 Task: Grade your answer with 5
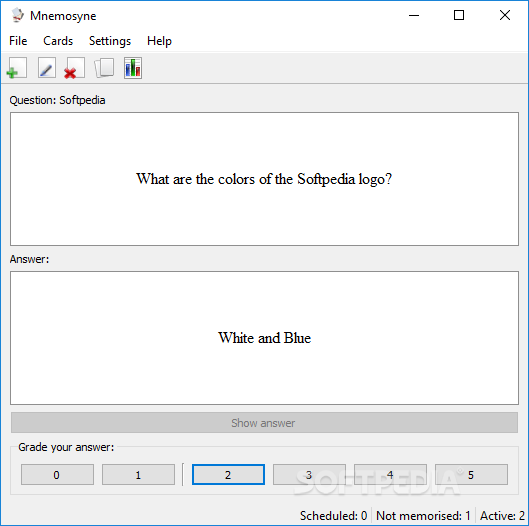click(471, 475)
